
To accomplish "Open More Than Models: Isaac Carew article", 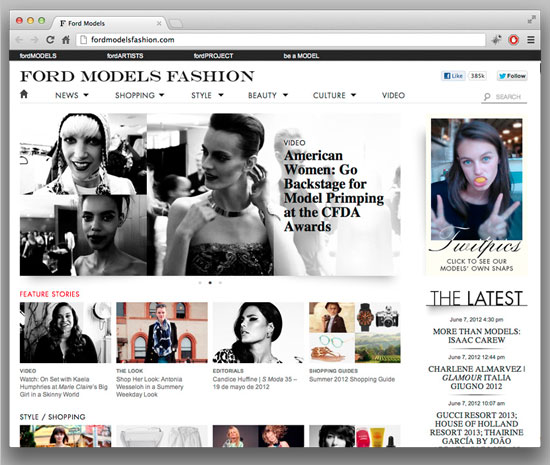I will click(x=476, y=336).
